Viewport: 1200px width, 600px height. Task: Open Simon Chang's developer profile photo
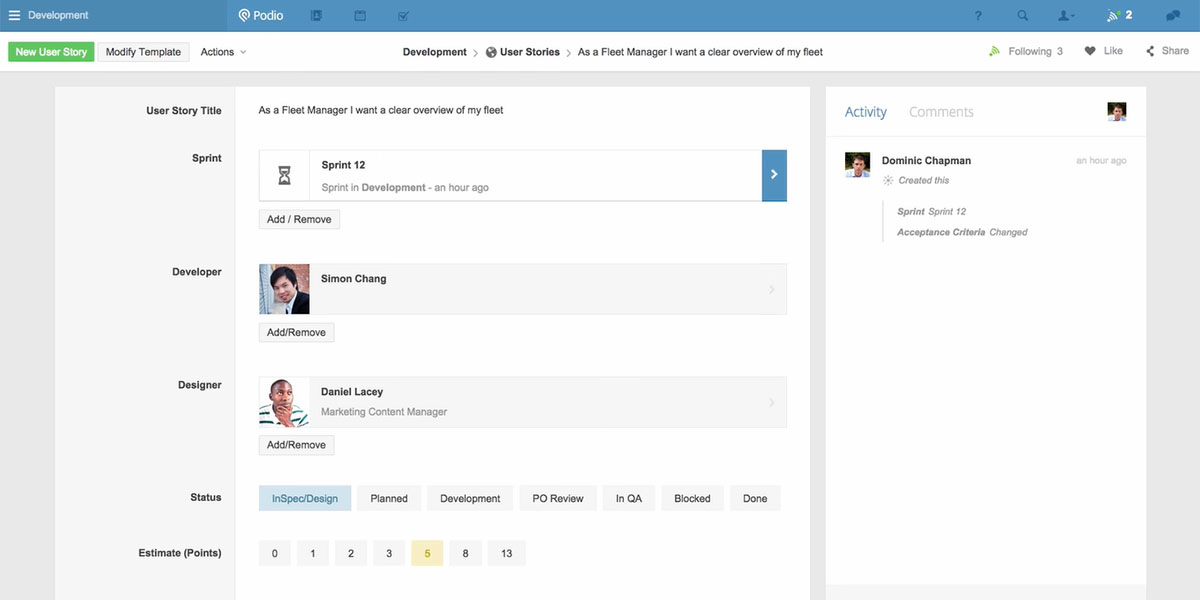click(284, 289)
